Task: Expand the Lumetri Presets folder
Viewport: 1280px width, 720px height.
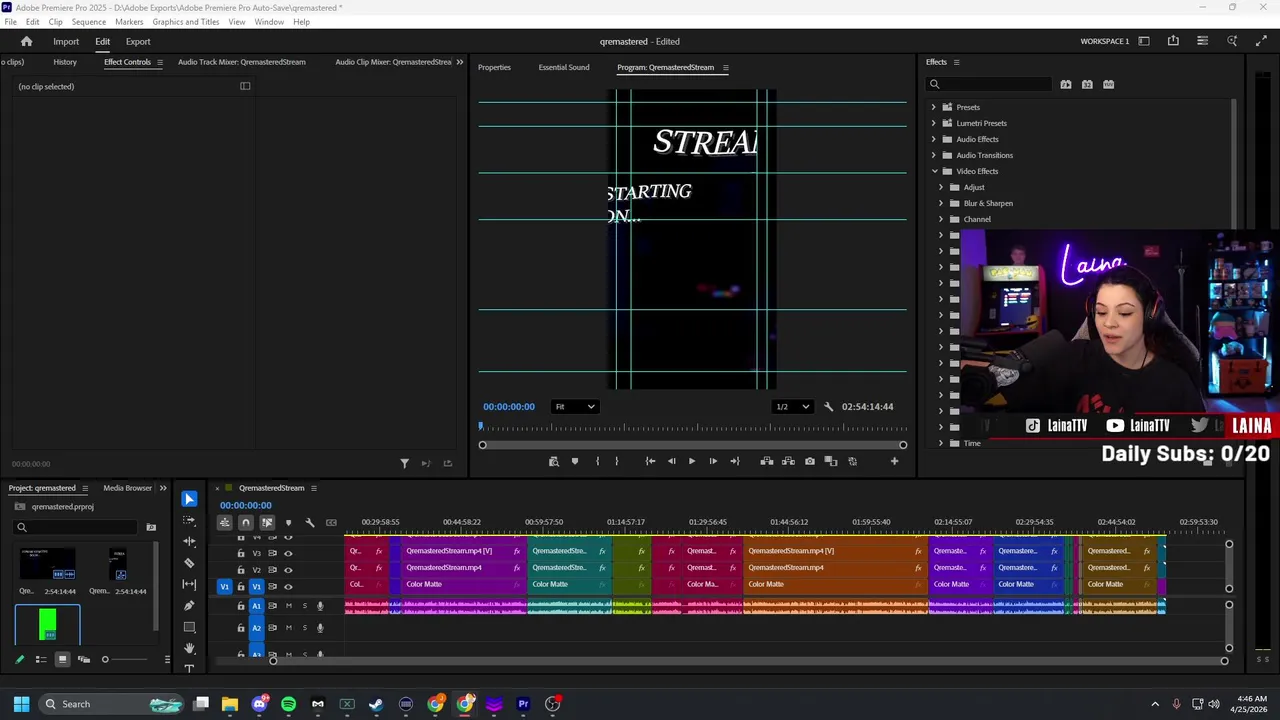Action: point(934,123)
